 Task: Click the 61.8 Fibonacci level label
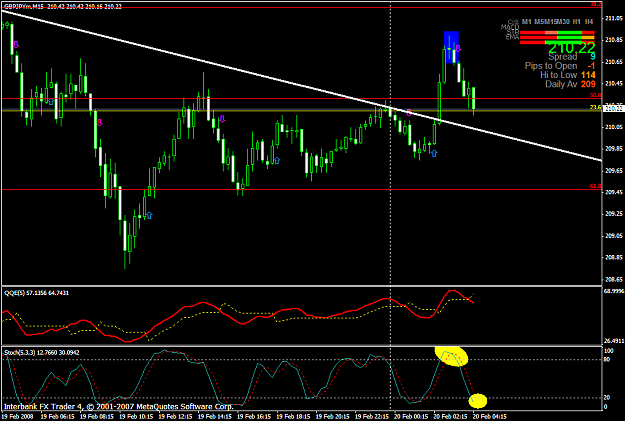596,186
